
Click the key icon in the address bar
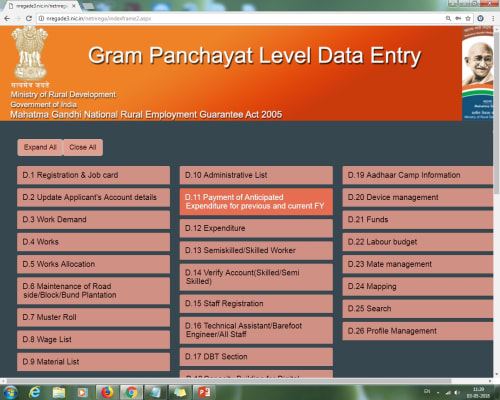(x=458, y=18)
